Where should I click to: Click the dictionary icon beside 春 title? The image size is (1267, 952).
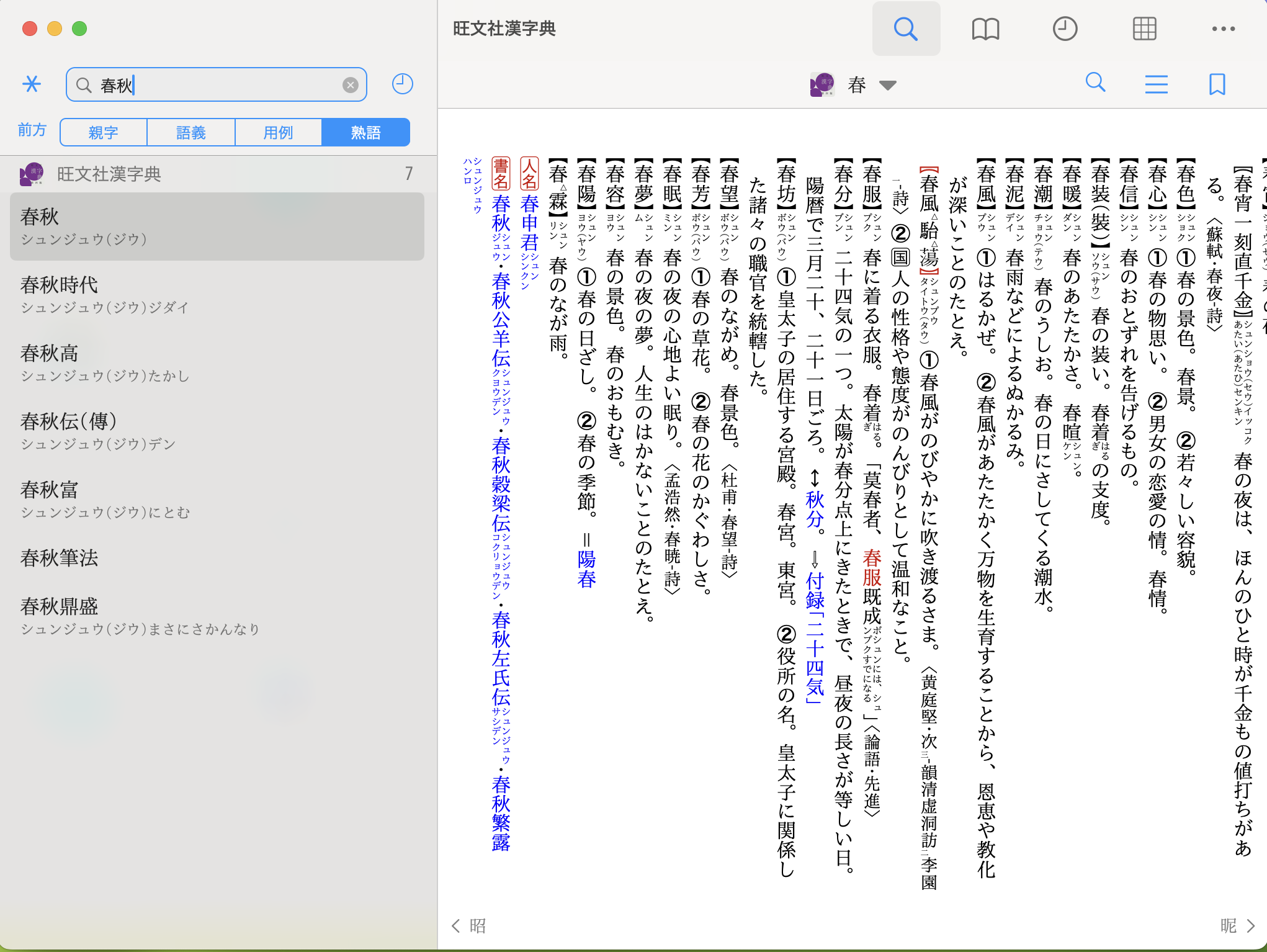click(x=822, y=85)
